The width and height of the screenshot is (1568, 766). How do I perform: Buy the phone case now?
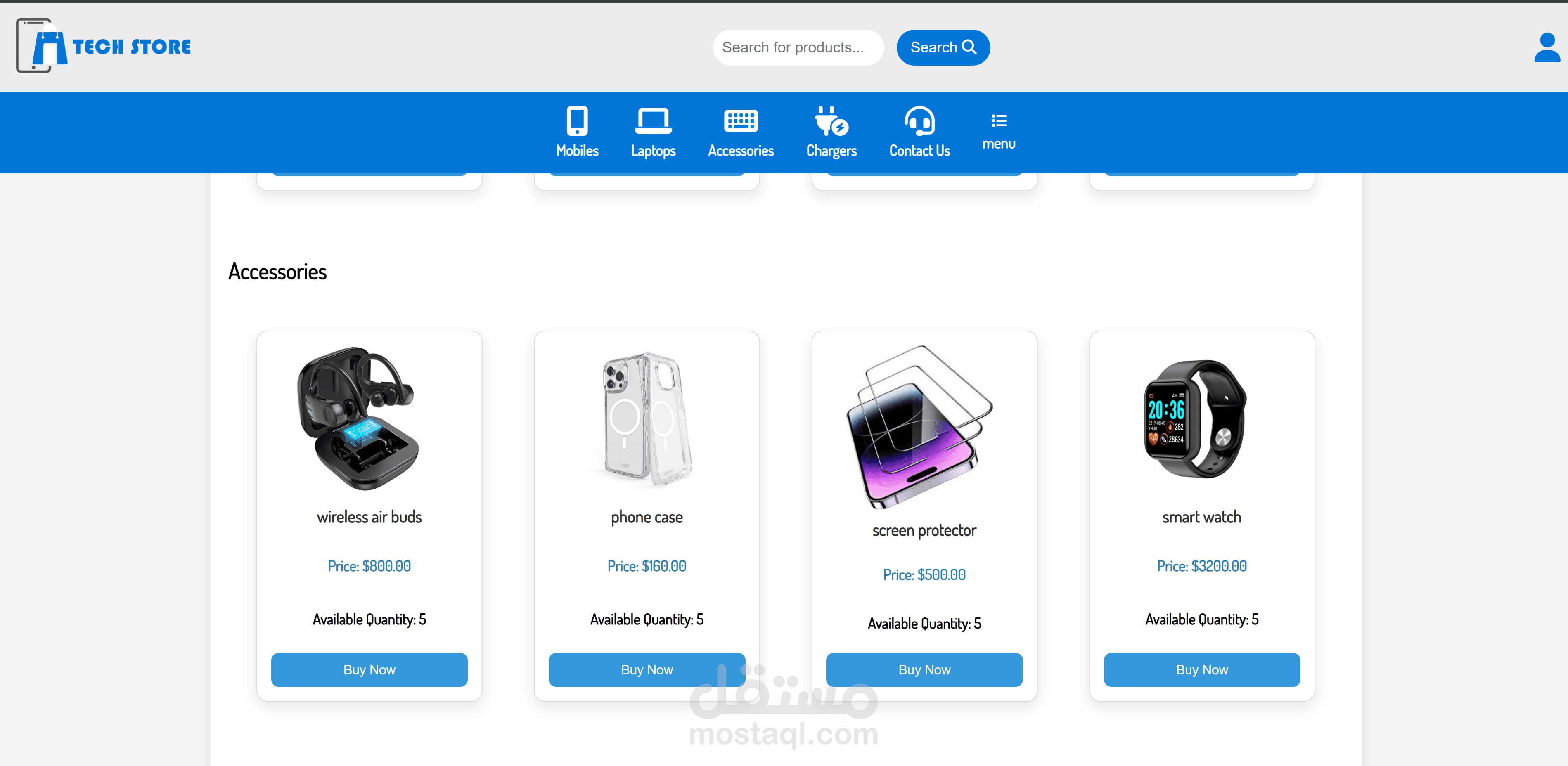point(647,669)
